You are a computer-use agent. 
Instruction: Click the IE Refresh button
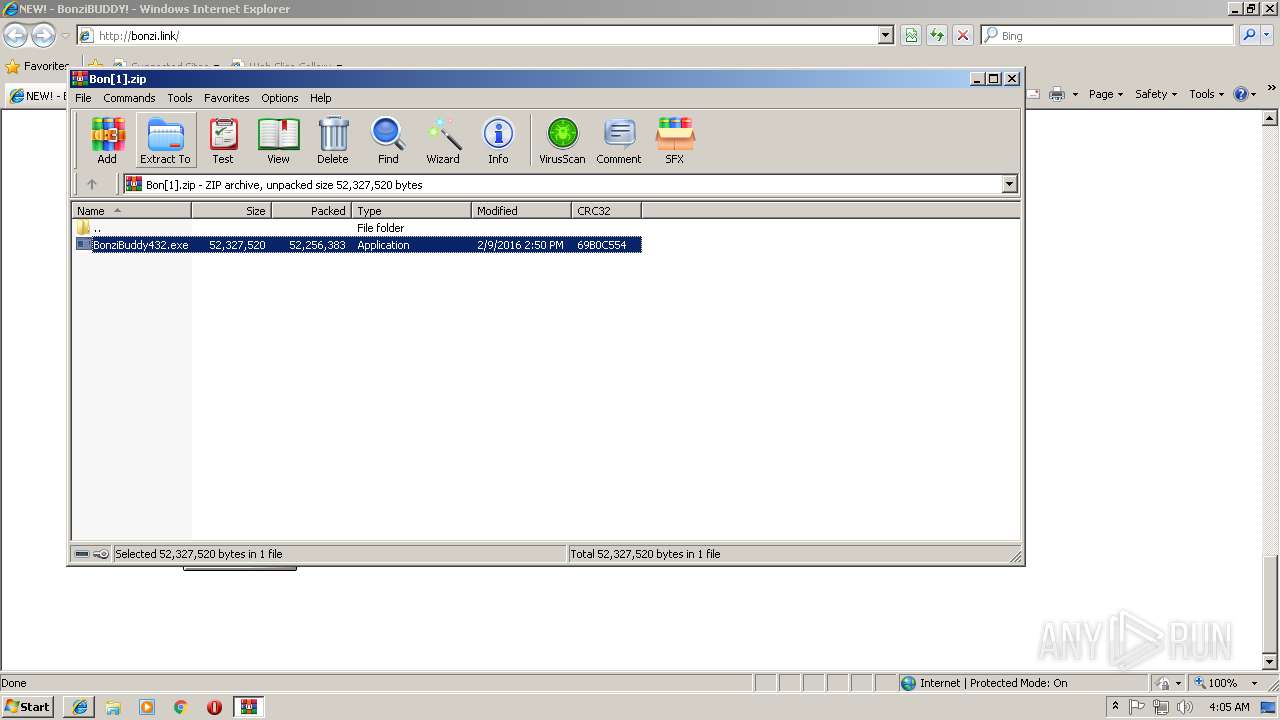click(x=937, y=35)
